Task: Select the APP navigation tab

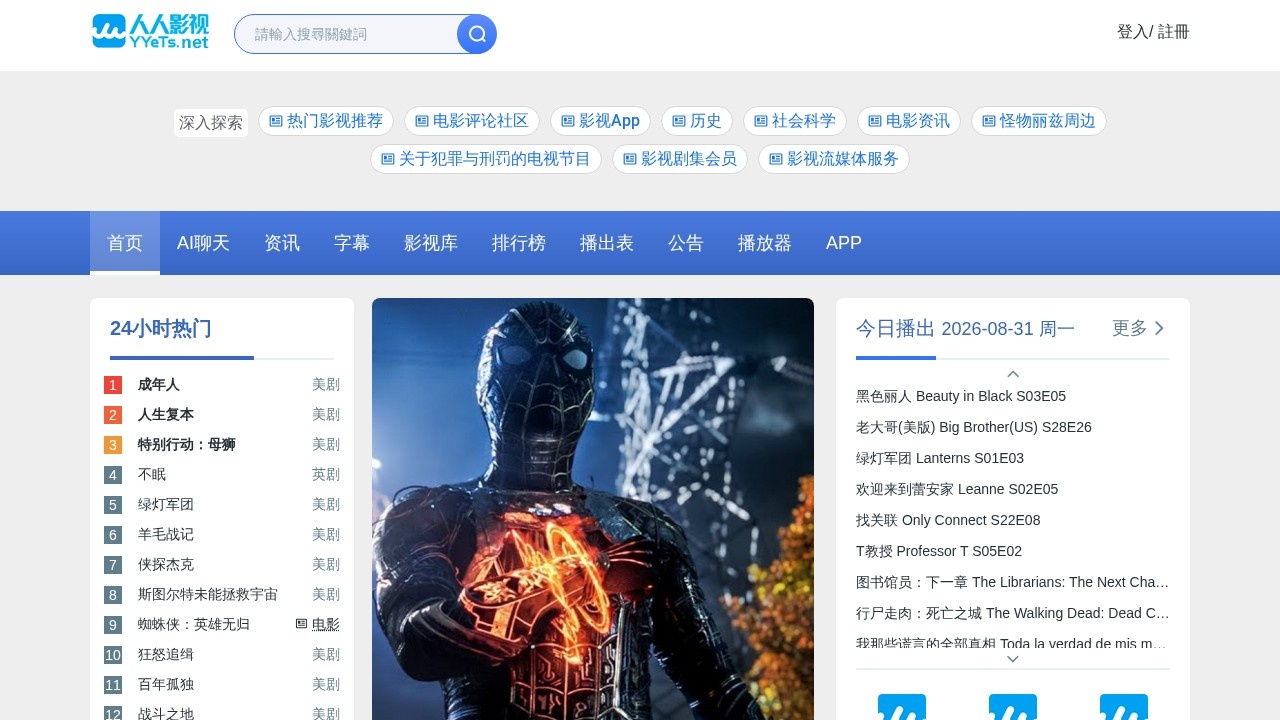Action: coord(844,243)
